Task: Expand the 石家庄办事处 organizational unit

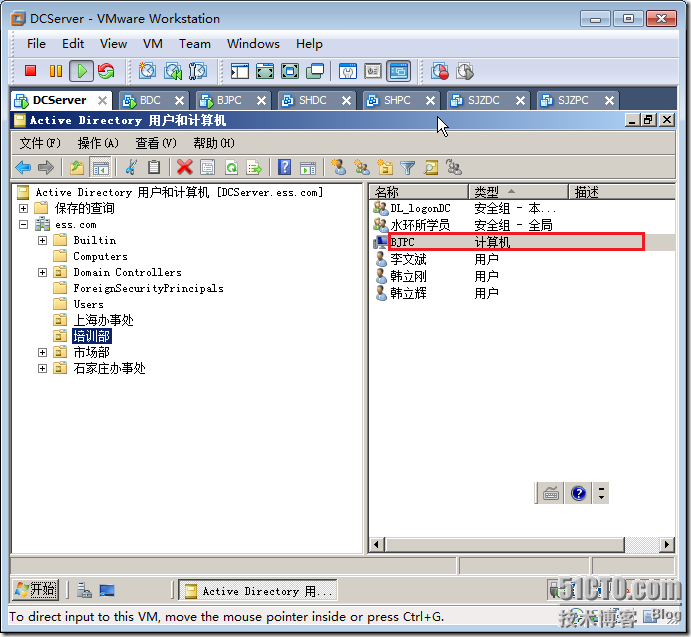Action: [42, 368]
